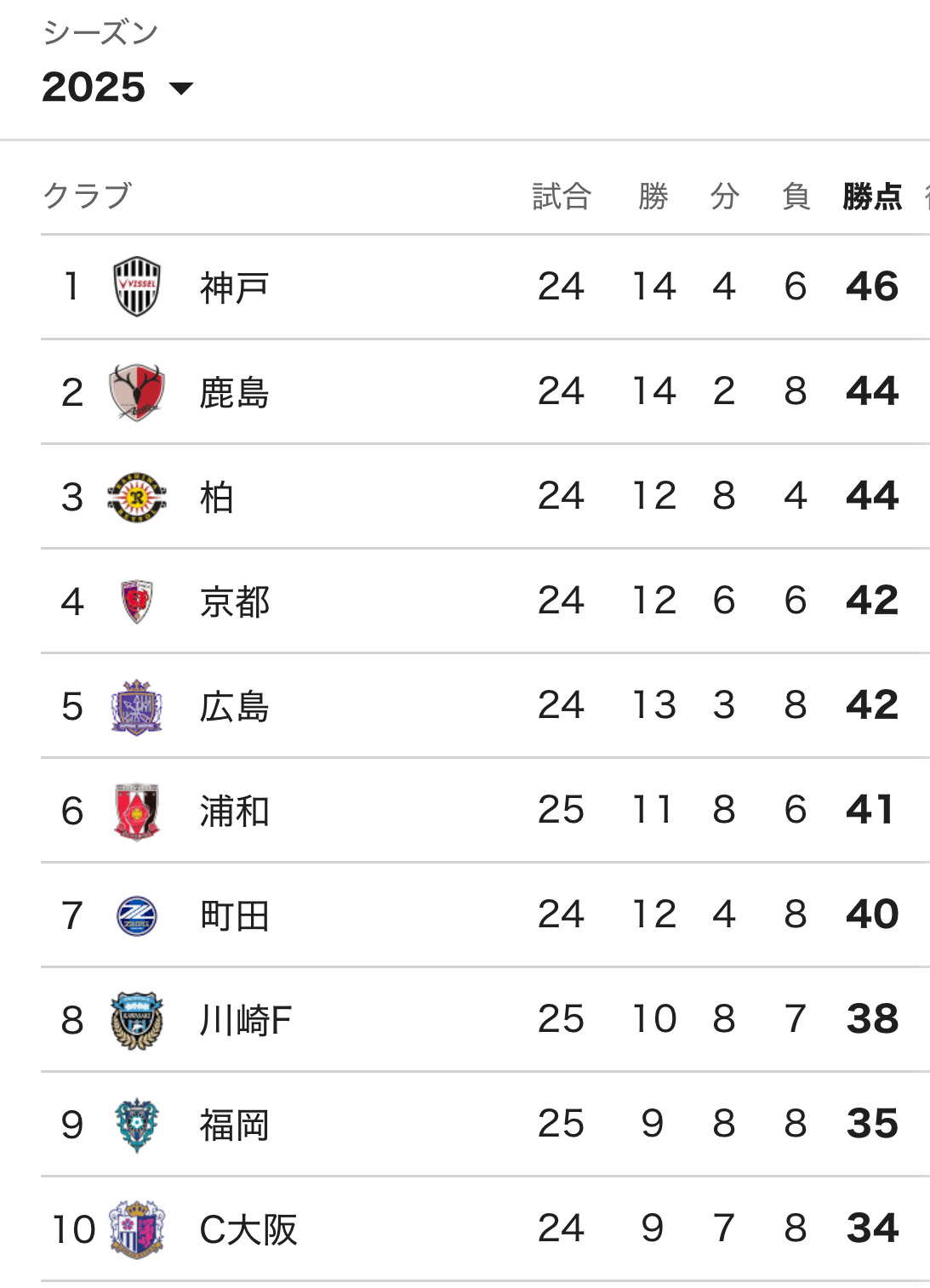Click the Urawa Reds club crest
The height and width of the screenshot is (1288, 930).
136,811
